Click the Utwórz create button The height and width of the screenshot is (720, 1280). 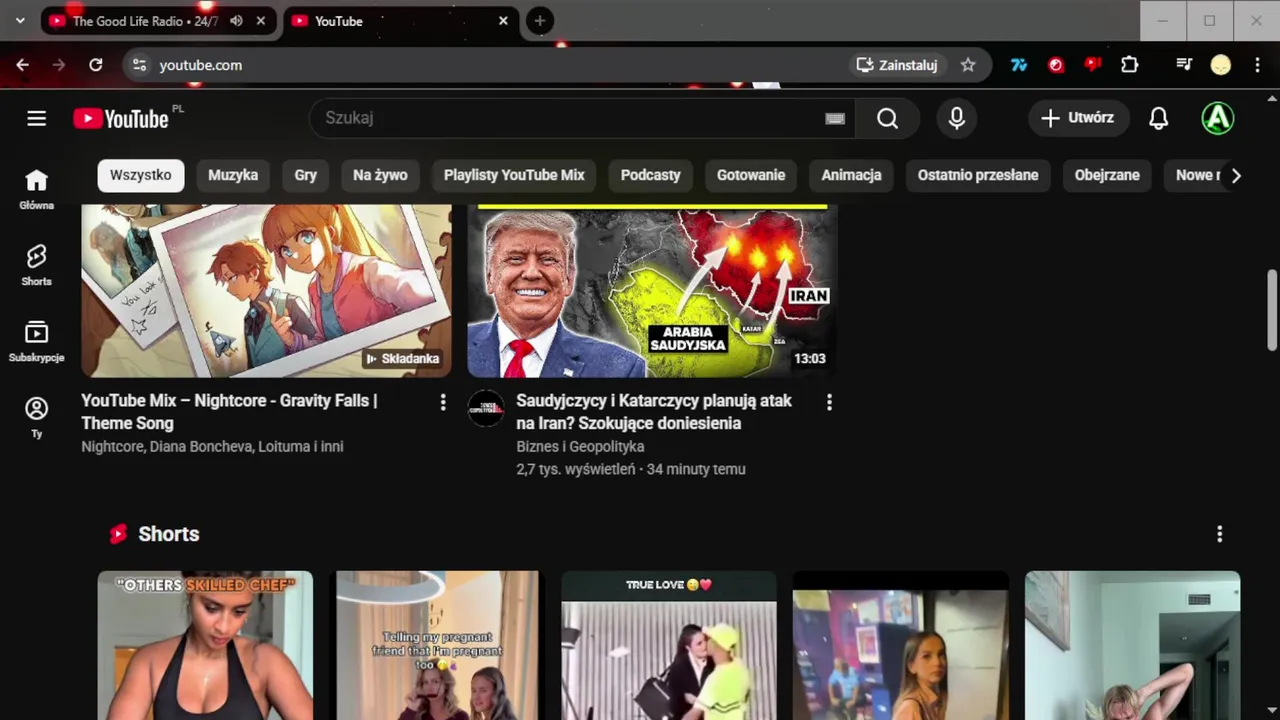pyautogui.click(x=1078, y=118)
